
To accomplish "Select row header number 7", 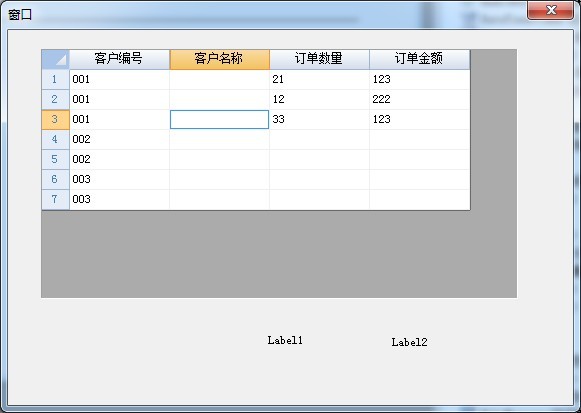I will tap(56, 199).
